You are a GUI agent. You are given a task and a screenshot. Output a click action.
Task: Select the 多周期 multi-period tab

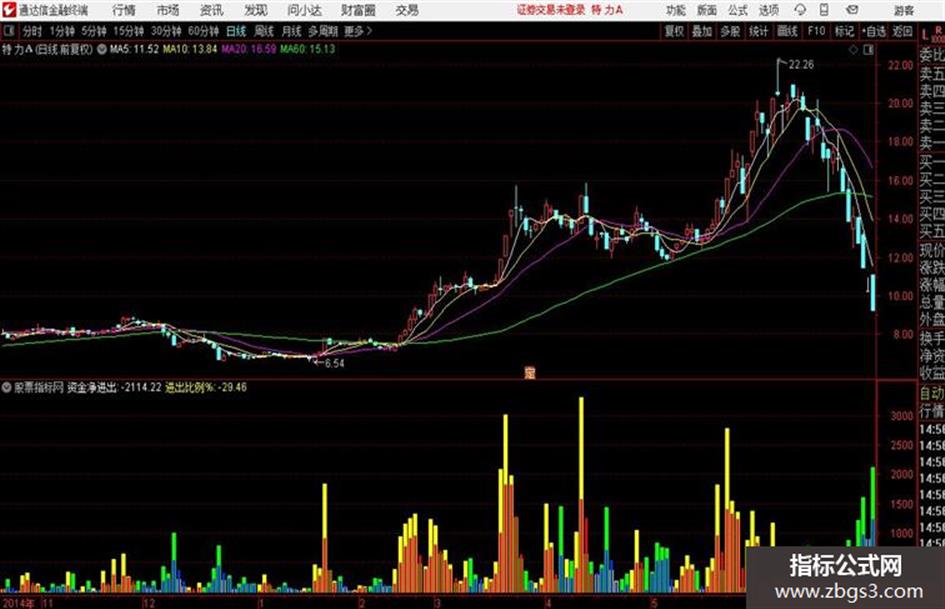click(323, 31)
